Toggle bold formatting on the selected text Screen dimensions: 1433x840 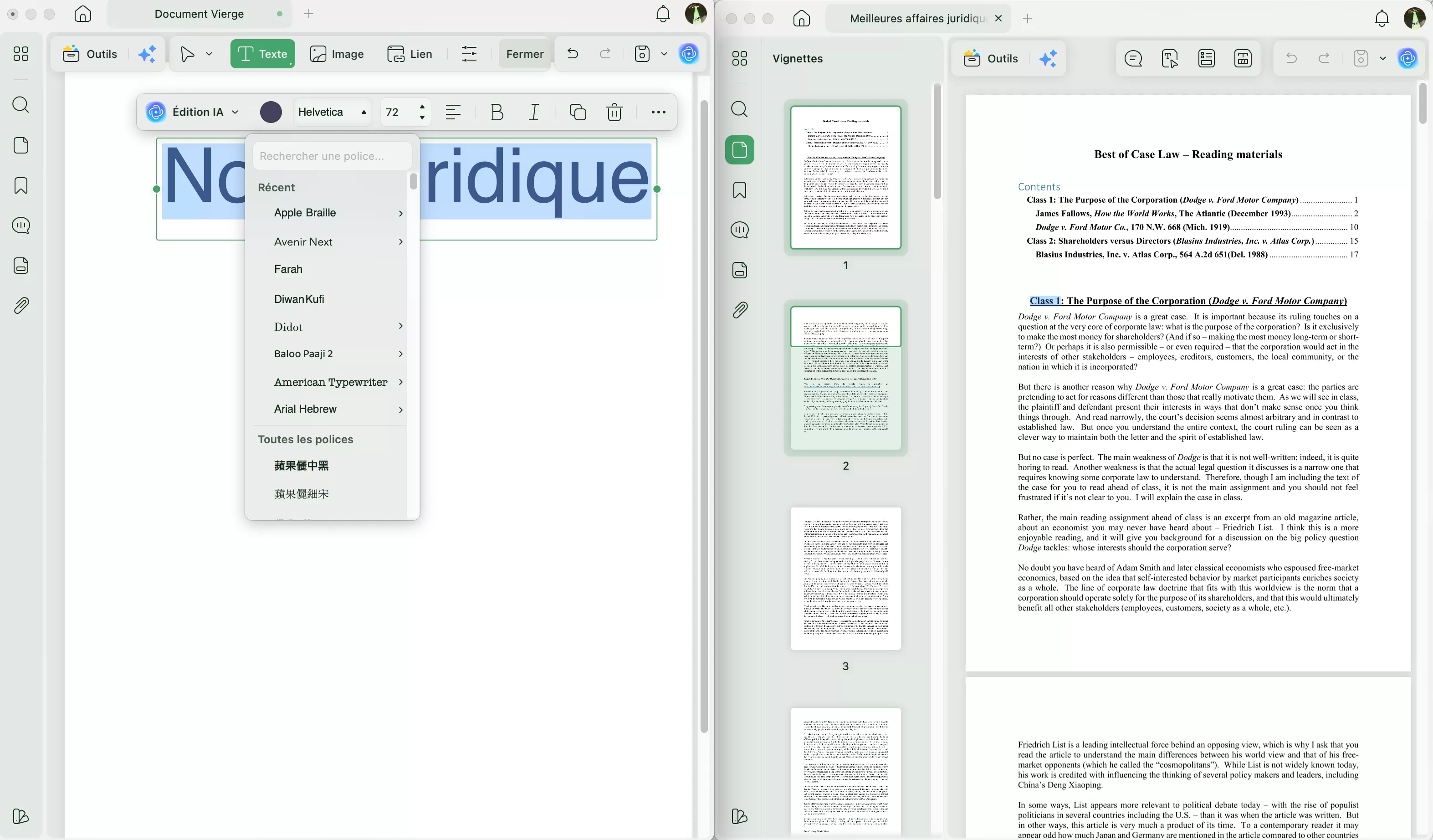[496, 112]
